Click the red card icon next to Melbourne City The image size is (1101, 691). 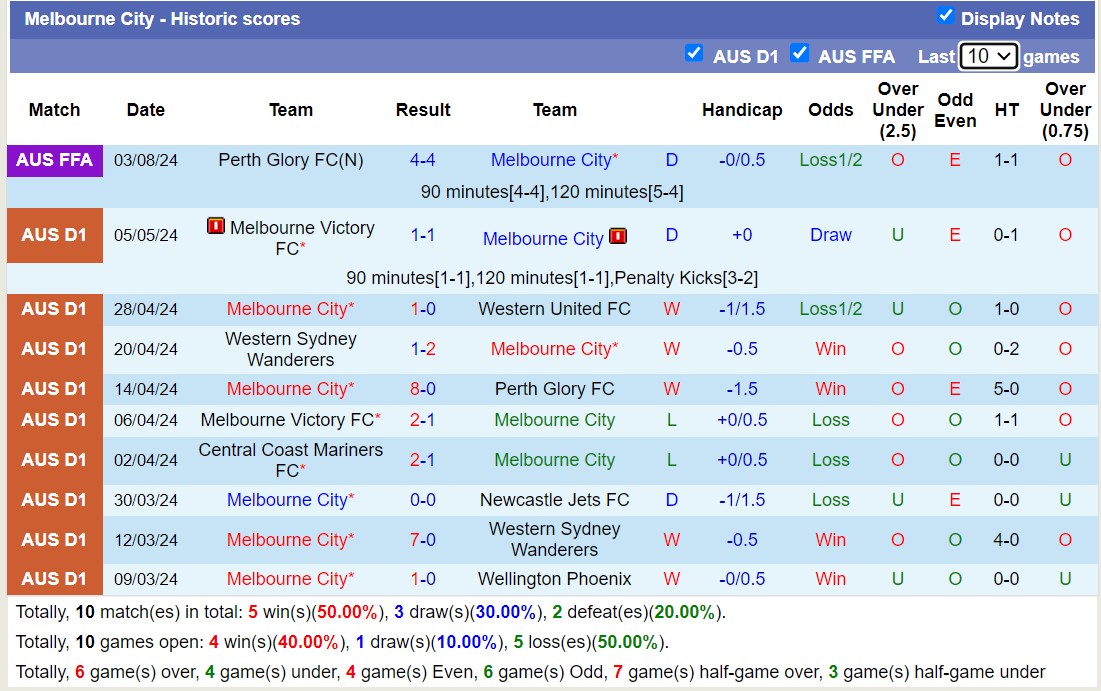tap(618, 238)
